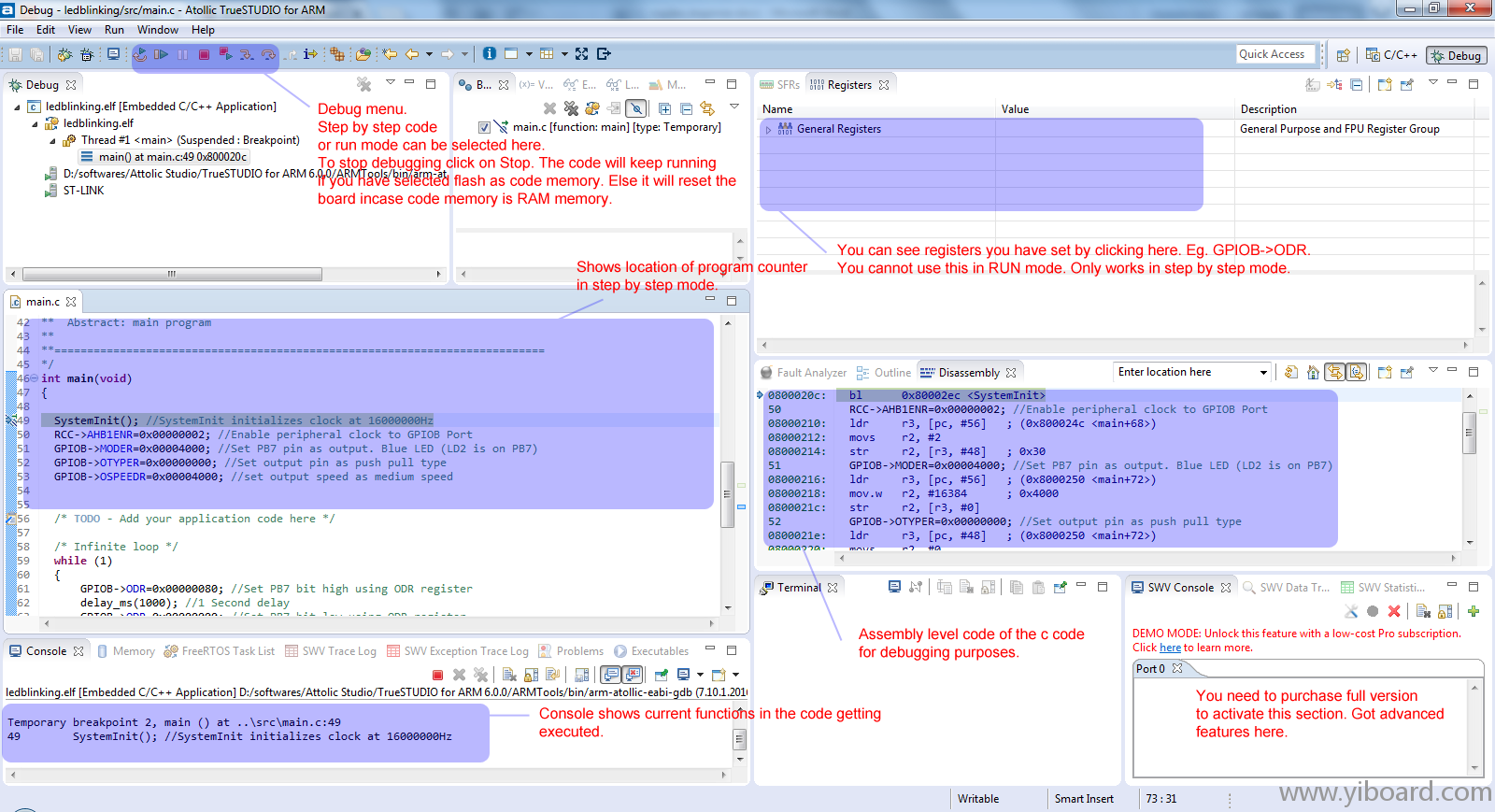Toggle Link with Active Debug Context in Disassembly
1495x812 pixels.
coord(1334,372)
